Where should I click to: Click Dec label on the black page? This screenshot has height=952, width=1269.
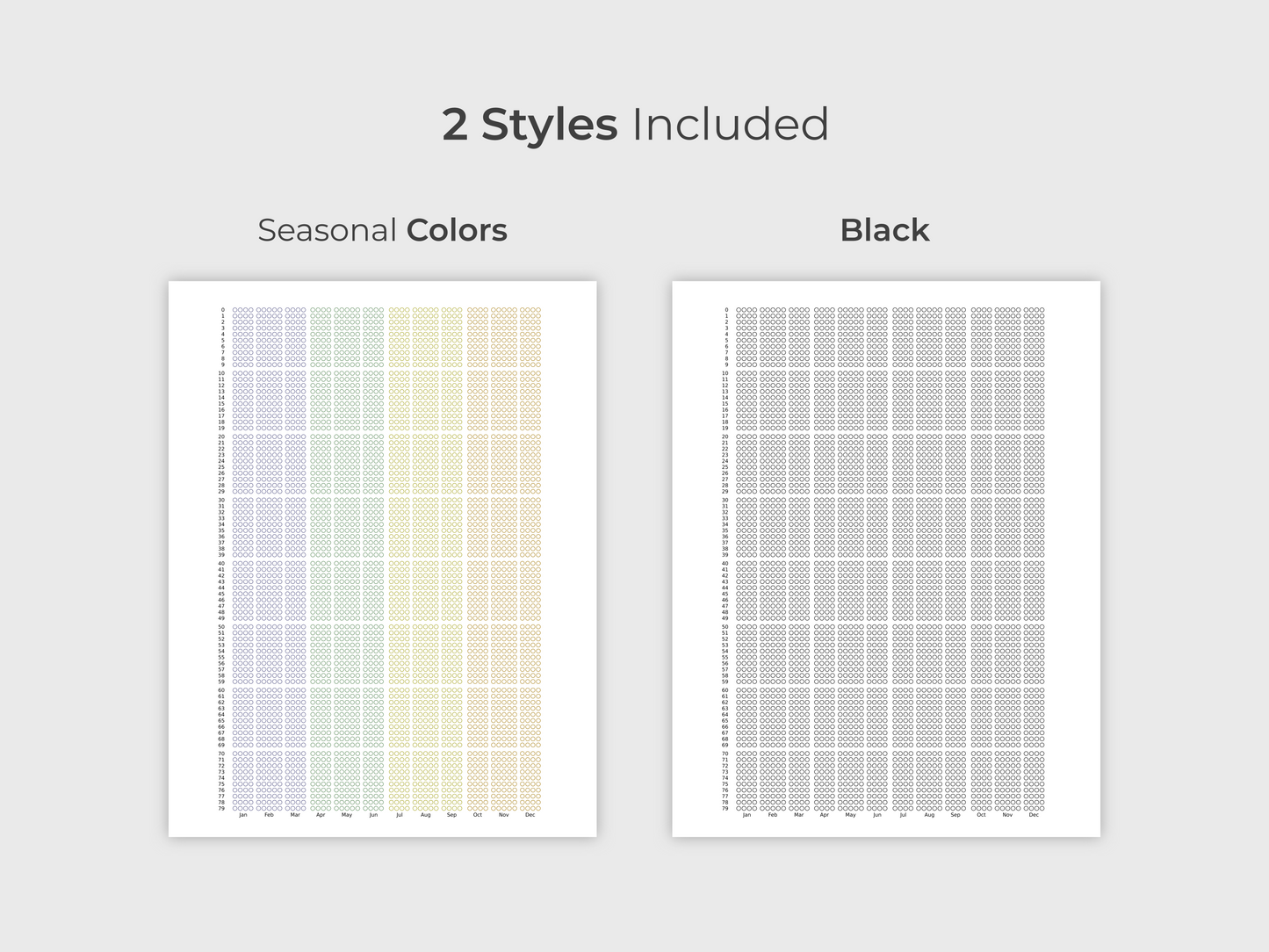point(1033,815)
